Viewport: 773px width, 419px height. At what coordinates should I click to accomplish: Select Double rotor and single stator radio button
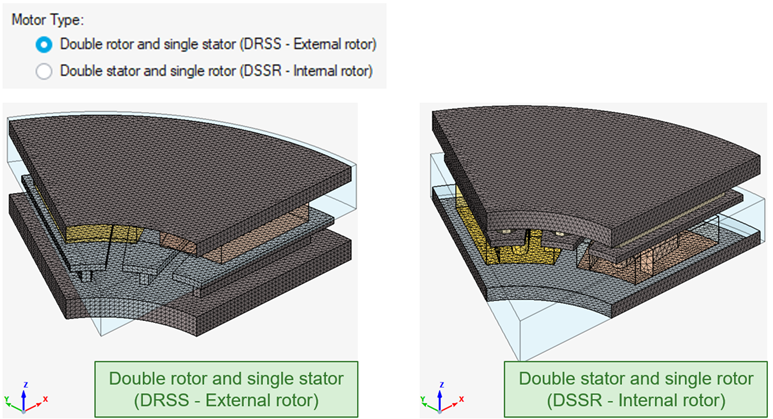43,45
